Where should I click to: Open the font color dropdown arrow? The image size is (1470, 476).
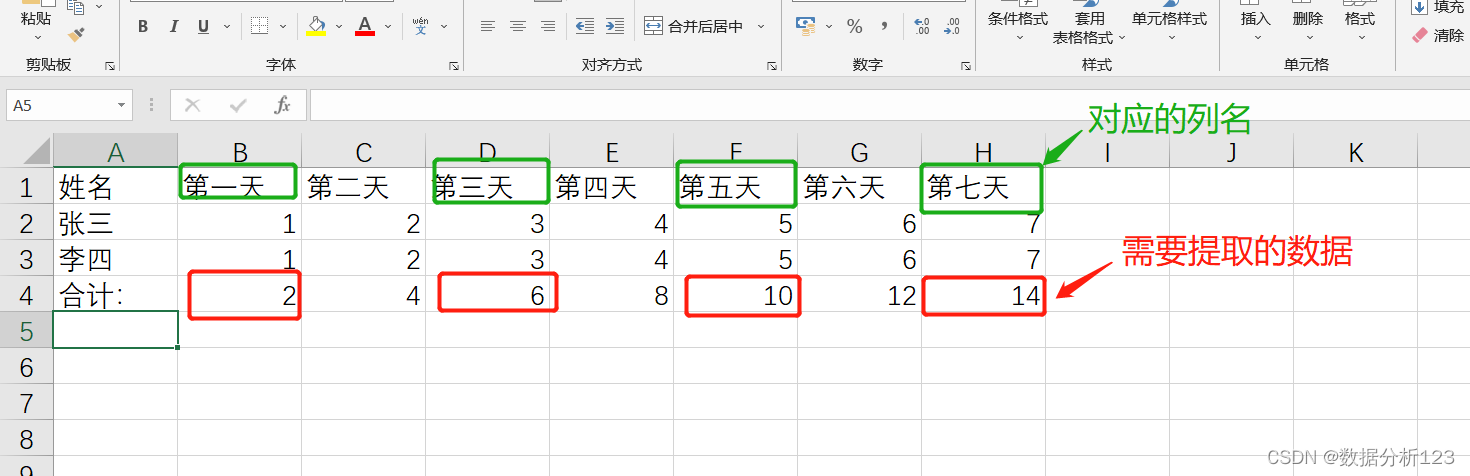[388, 27]
